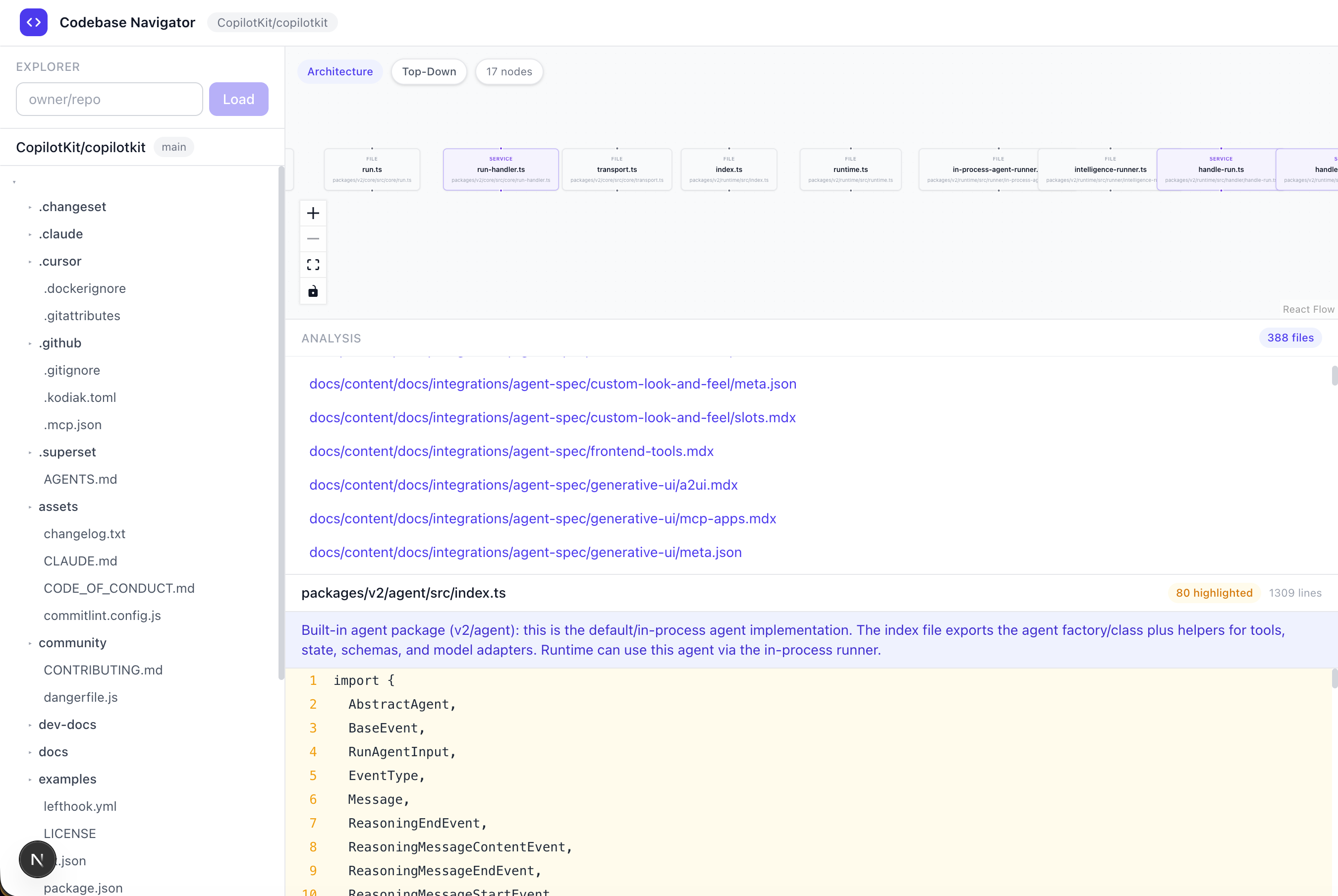The width and height of the screenshot is (1338, 896).
Task: Select the transport.ts file node
Action: (x=616, y=169)
